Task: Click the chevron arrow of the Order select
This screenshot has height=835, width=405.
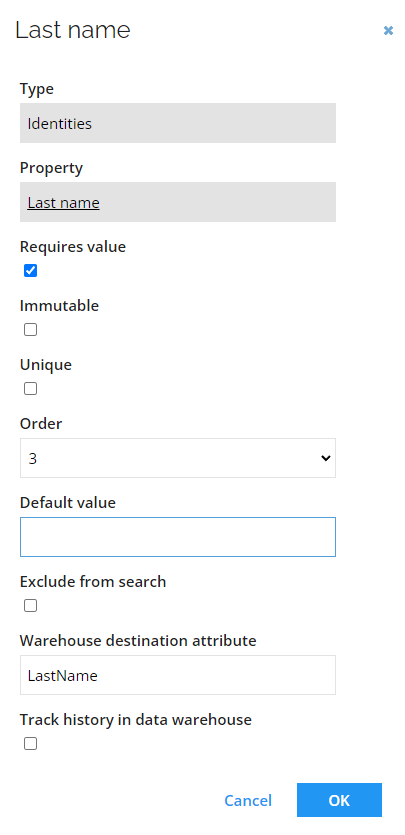Action: pos(326,458)
